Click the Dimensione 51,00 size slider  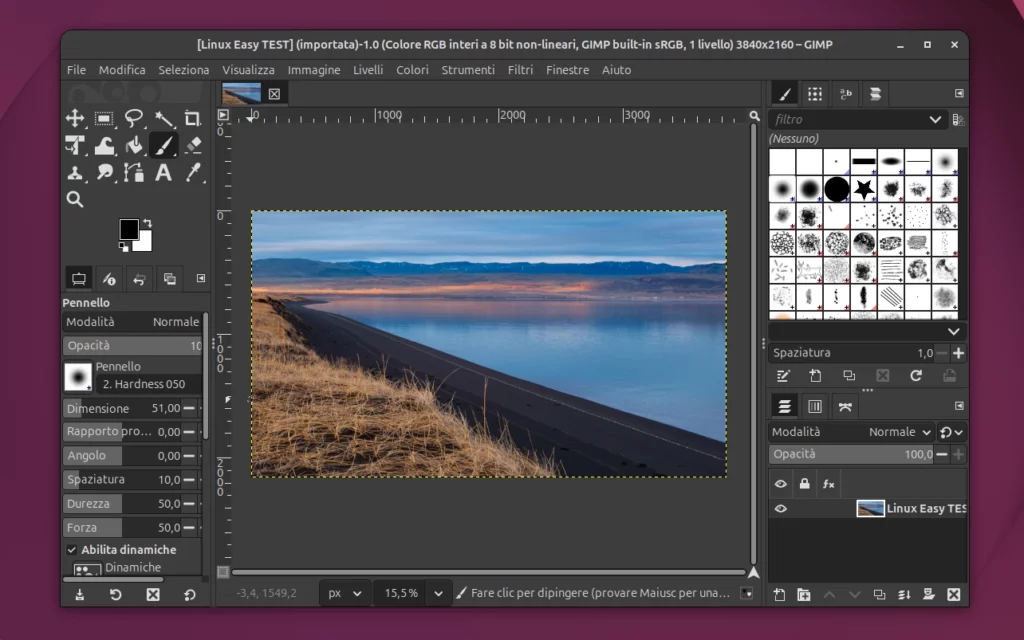coord(123,409)
